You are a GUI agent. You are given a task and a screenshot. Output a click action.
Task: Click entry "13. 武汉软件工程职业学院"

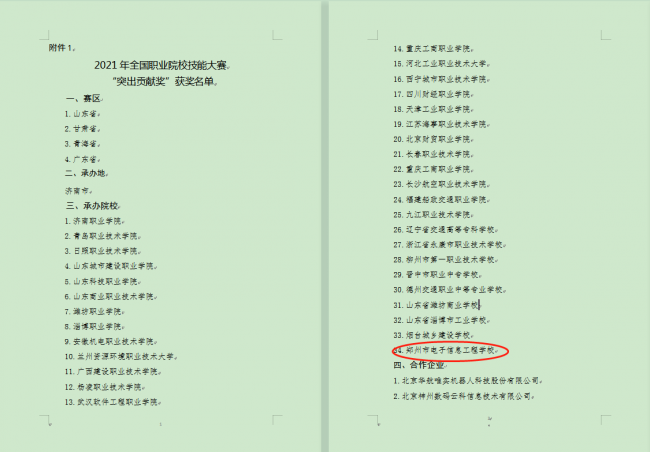(117, 402)
